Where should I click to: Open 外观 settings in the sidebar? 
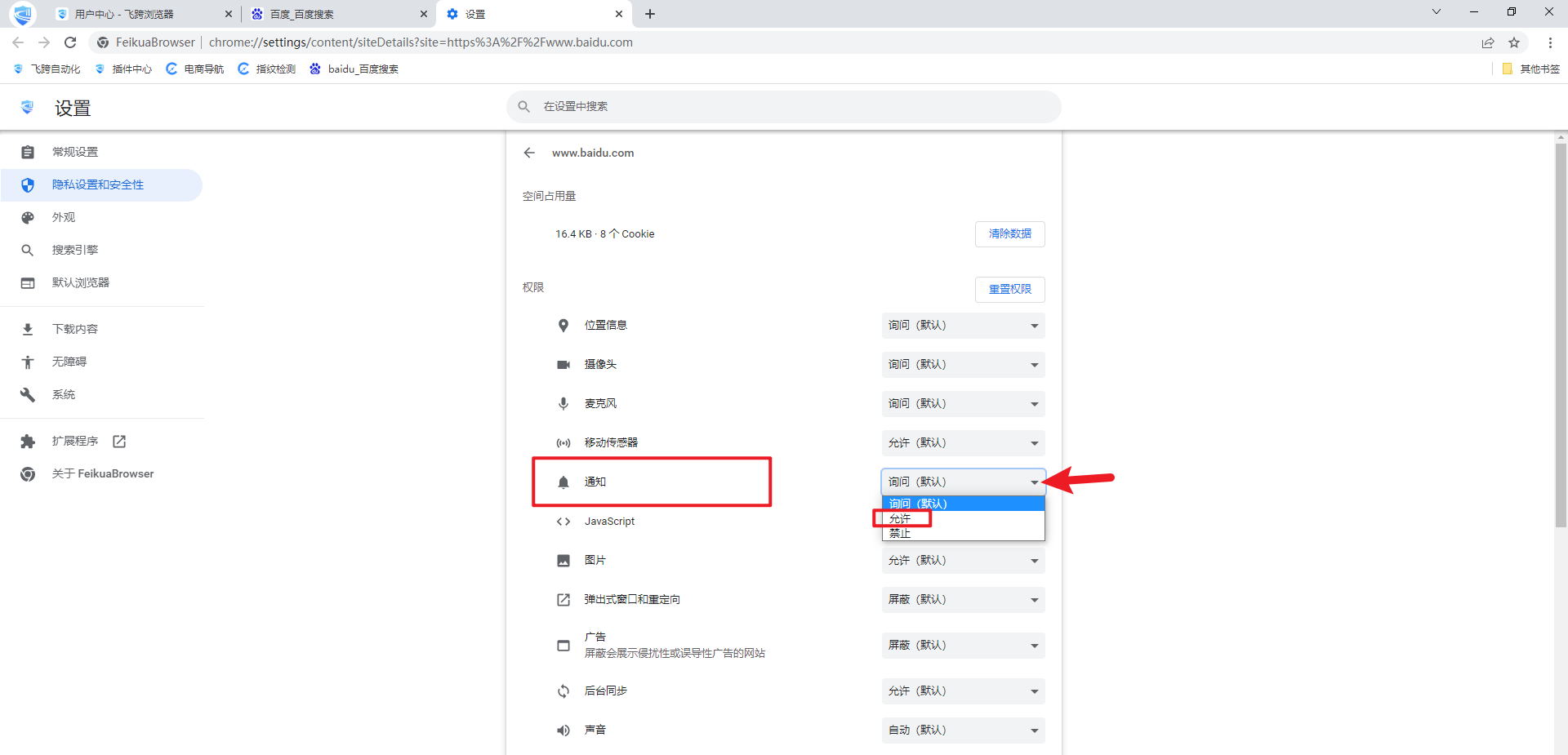102,218
